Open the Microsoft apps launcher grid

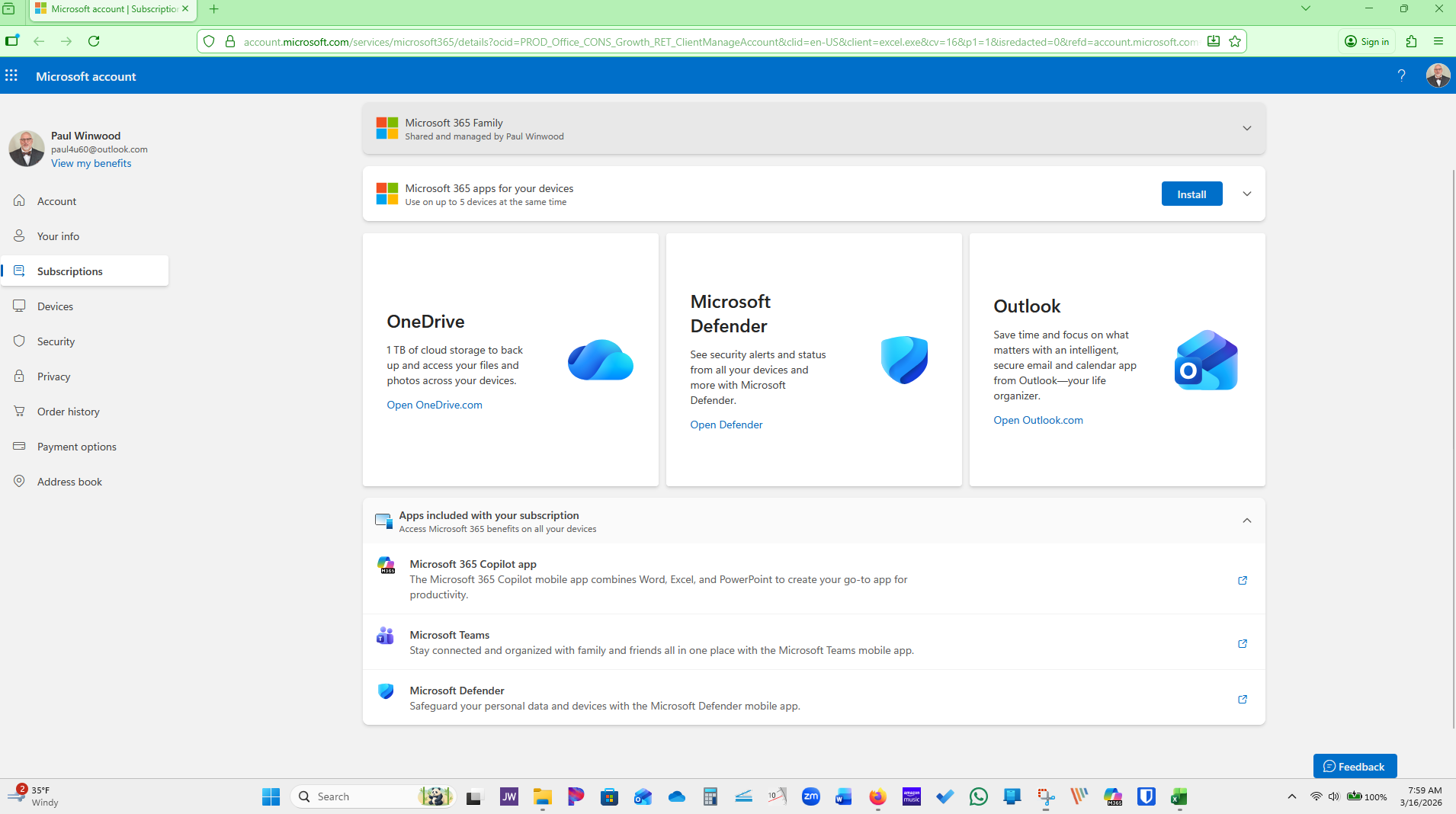[x=11, y=75]
